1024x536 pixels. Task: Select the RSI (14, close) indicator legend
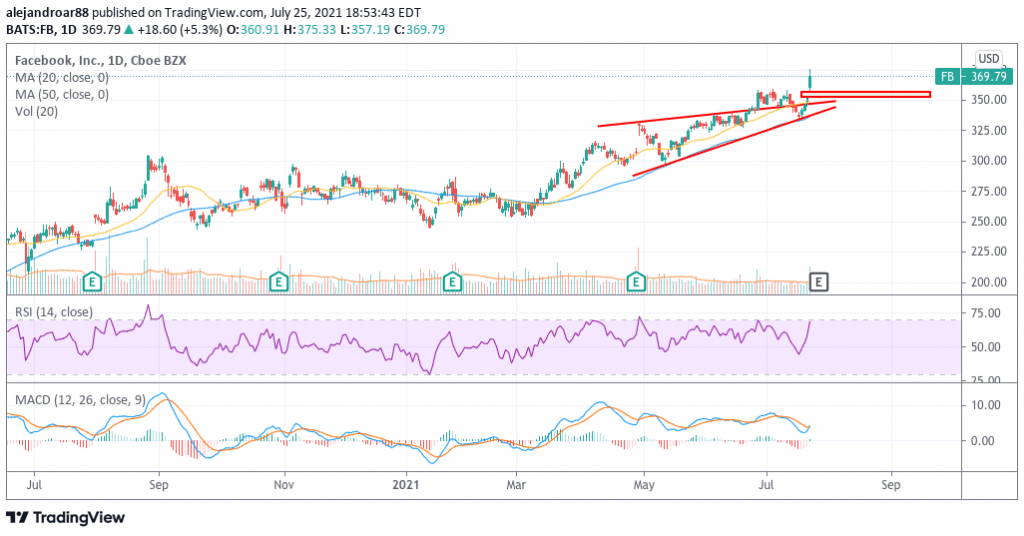pyautogui.click(x=54, y=312)
